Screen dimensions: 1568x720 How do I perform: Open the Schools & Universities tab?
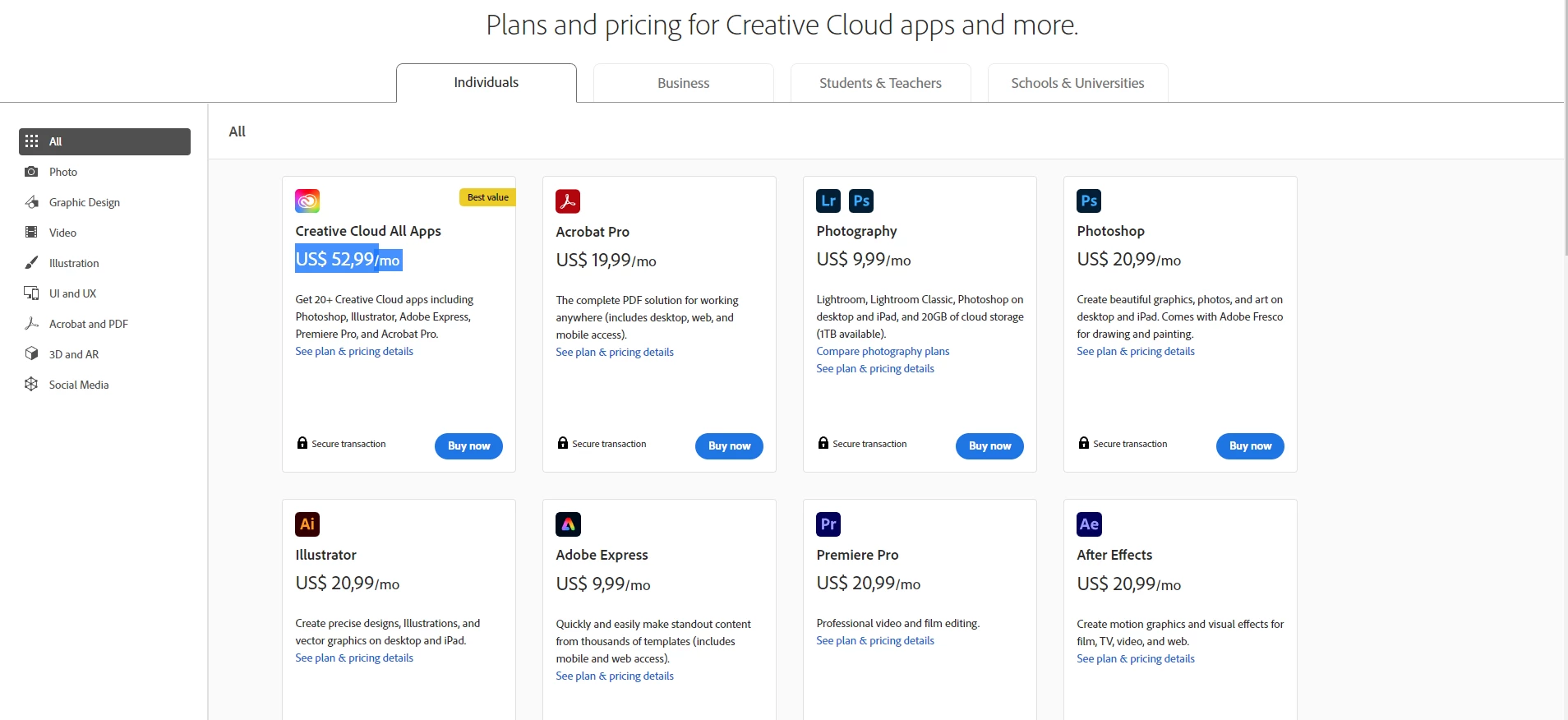[1077, 83]
